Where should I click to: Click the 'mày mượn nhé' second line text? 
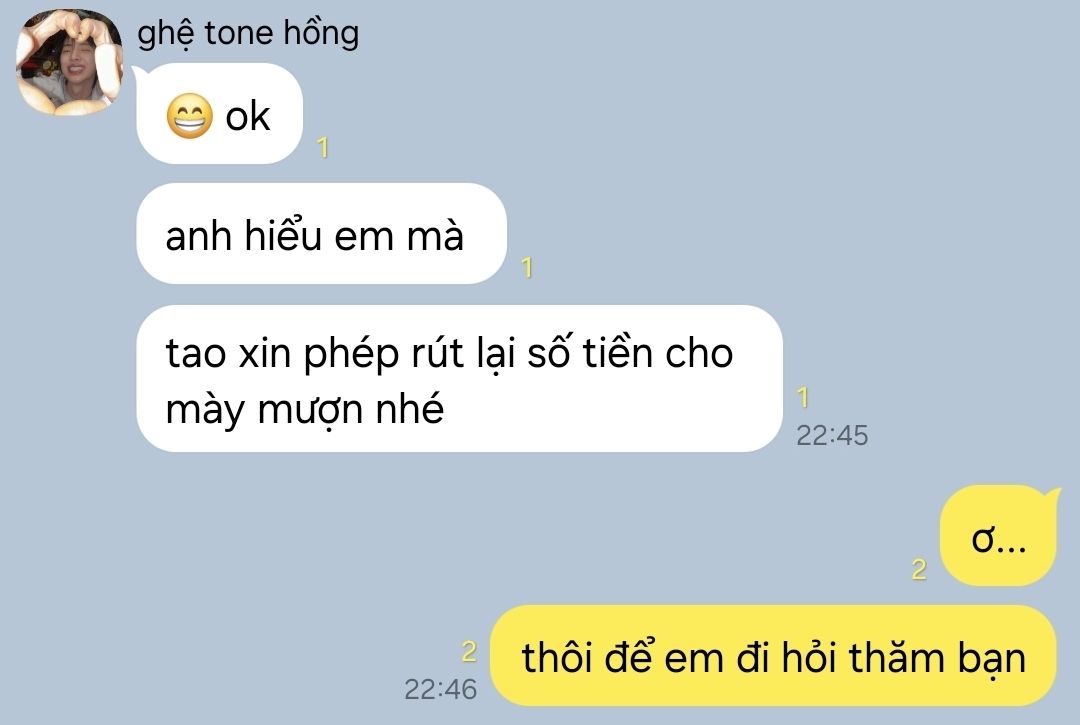coord(304,410)
